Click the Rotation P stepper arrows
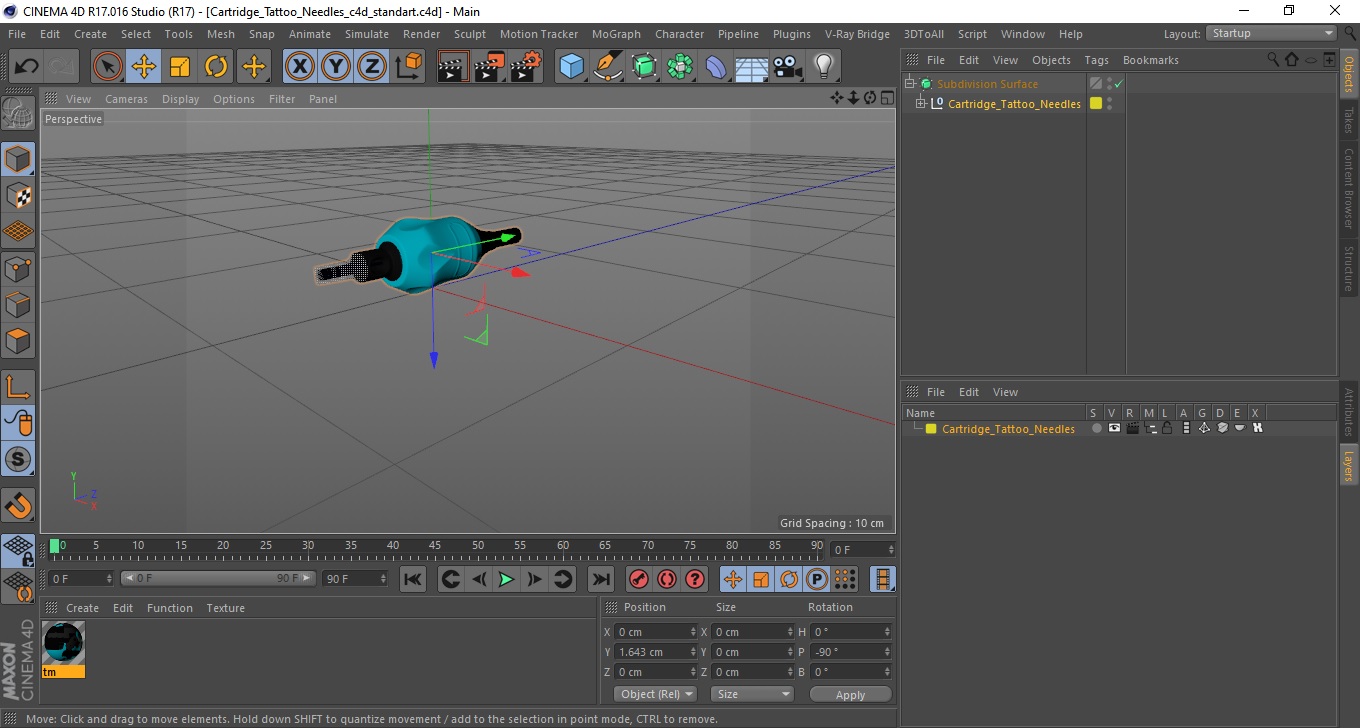This screenshot has width=1360, height=728. tap(886, 652)
